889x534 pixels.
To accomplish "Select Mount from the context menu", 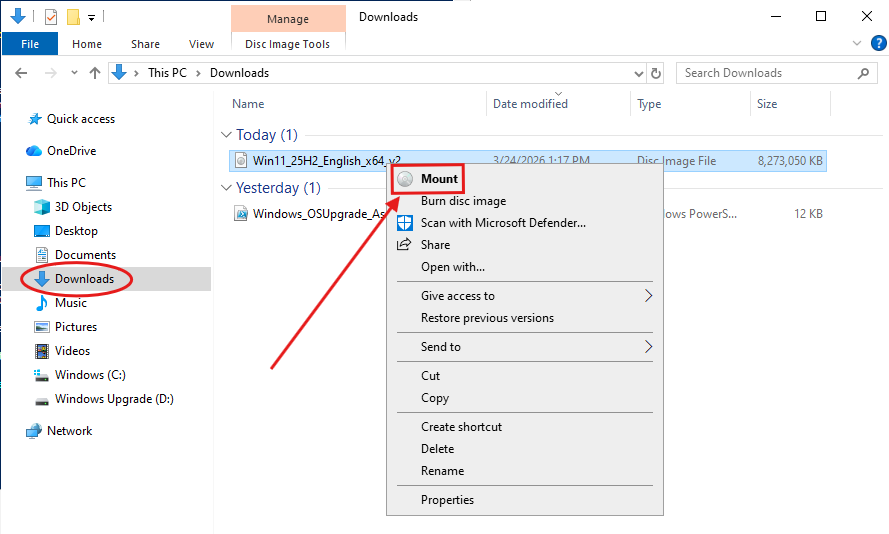I will click(x=439, y=179).
